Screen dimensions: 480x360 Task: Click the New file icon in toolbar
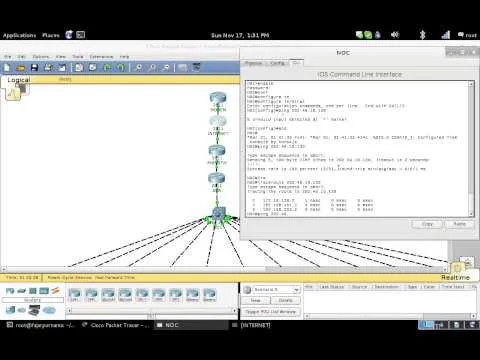click(7, 68)
